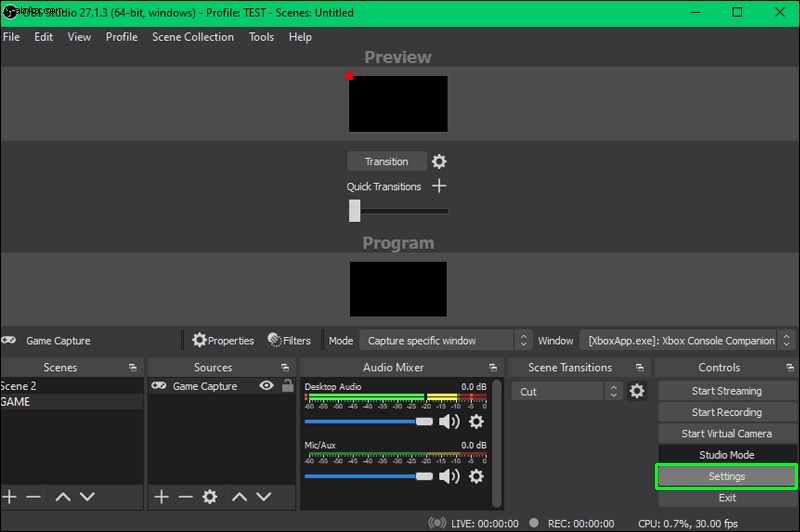
Task: Remove selected source with minus icon
Action: (x=186, y=496)
